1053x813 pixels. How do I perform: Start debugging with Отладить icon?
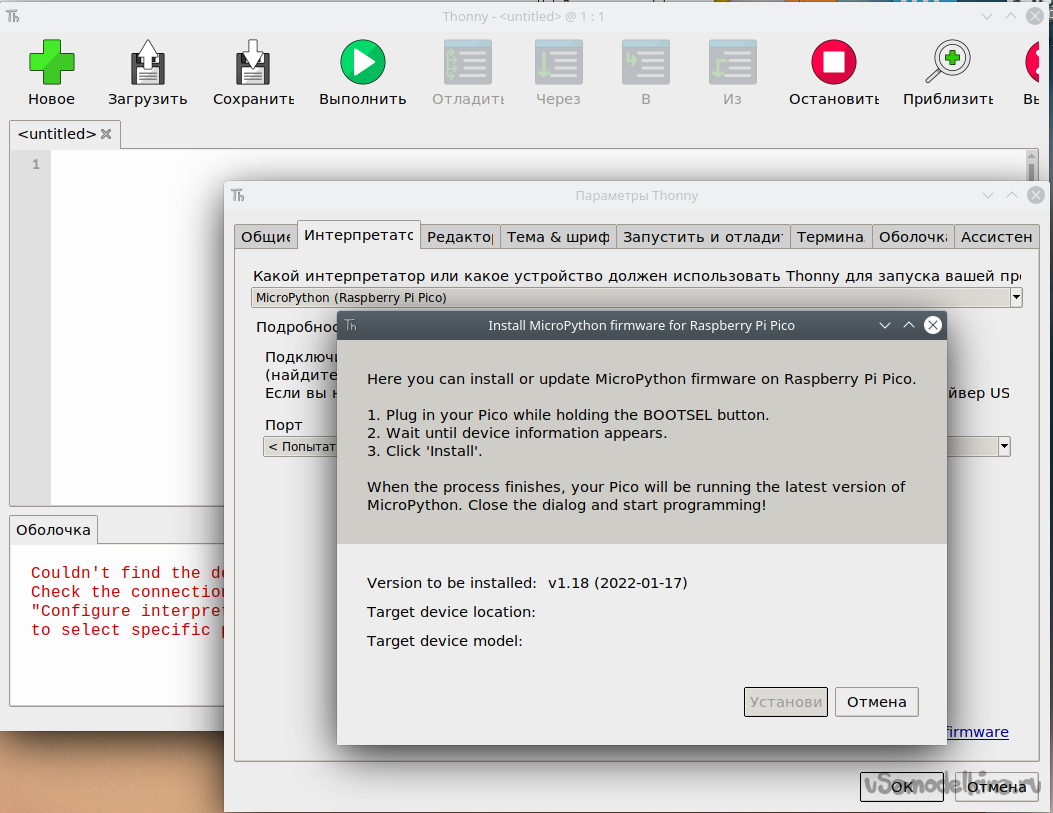468,62
